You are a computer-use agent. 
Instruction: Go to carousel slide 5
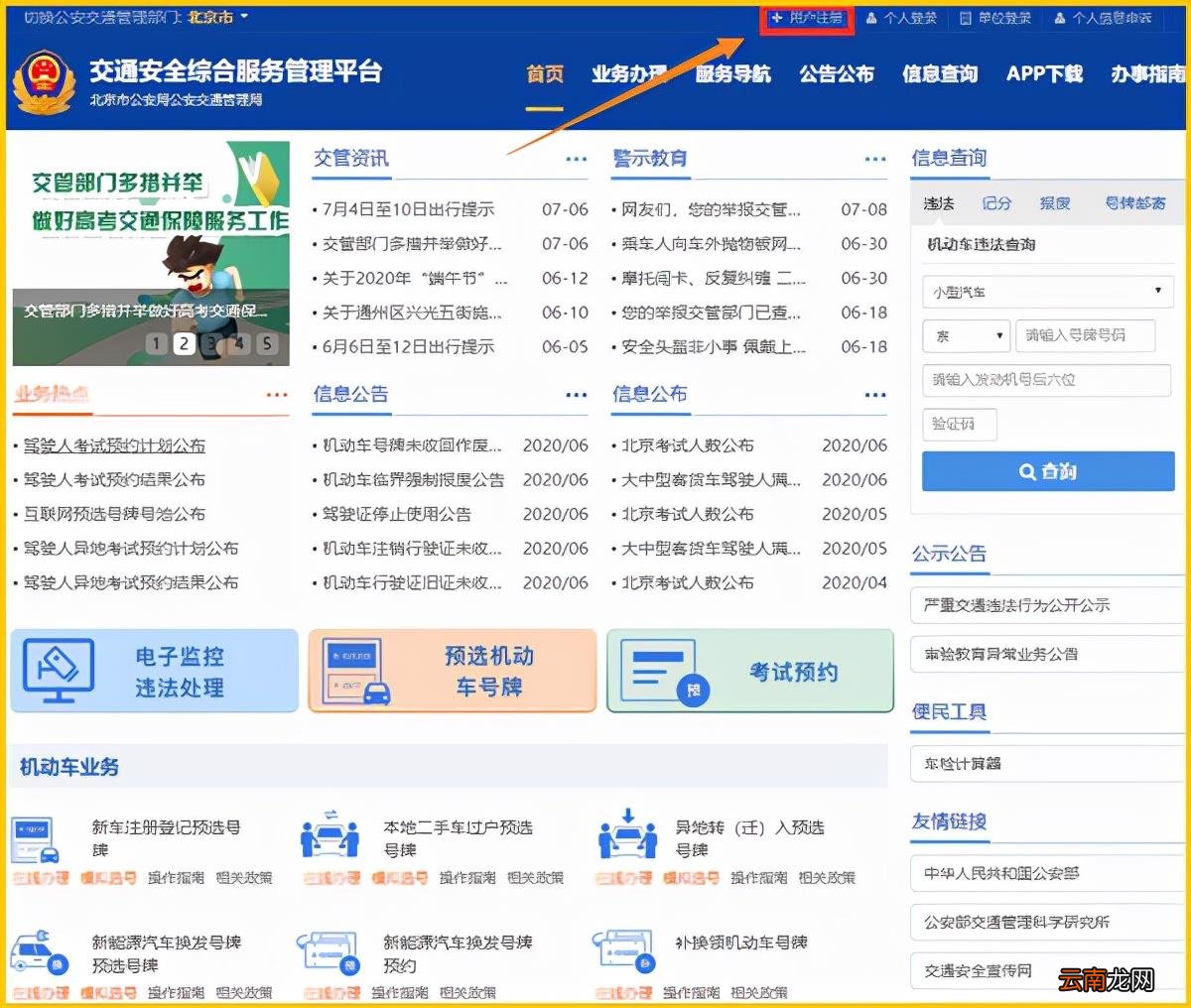266,343
